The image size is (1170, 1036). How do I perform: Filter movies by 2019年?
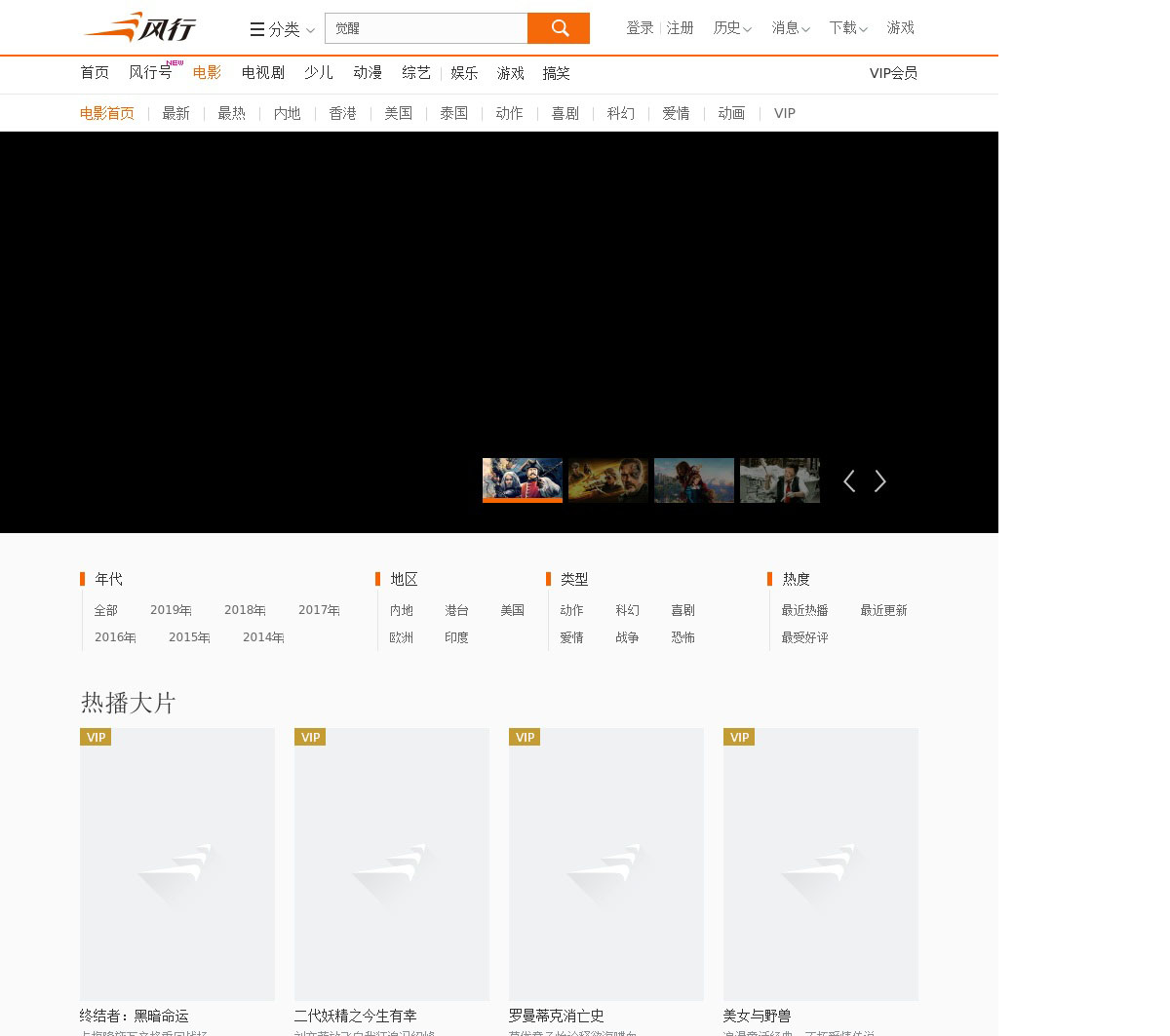[171, 610]
